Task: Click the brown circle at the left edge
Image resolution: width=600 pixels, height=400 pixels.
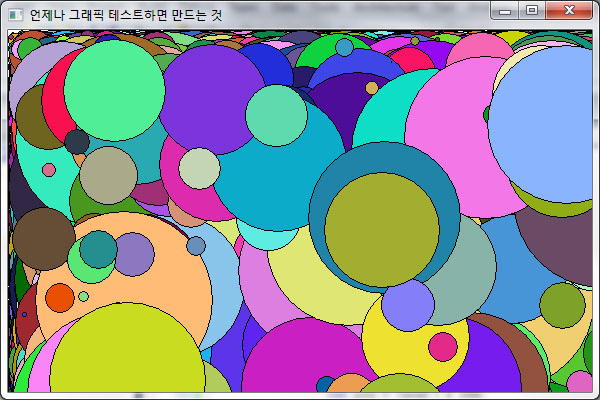Action: (x=43, y=239)
